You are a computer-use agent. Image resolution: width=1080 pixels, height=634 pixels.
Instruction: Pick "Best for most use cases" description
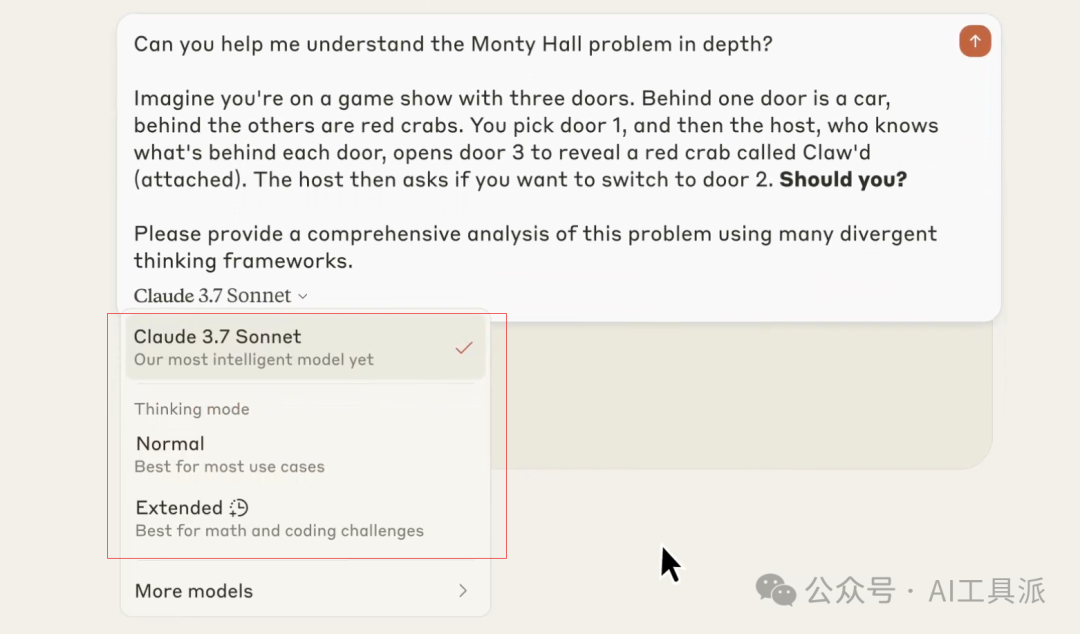point(229,467)
